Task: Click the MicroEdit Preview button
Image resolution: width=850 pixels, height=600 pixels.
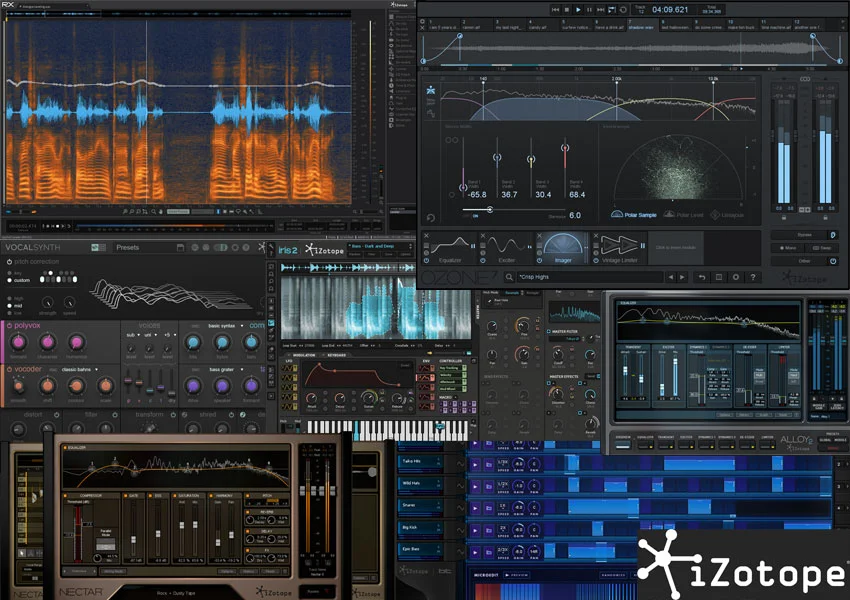Action: click(x=516, y=575)
